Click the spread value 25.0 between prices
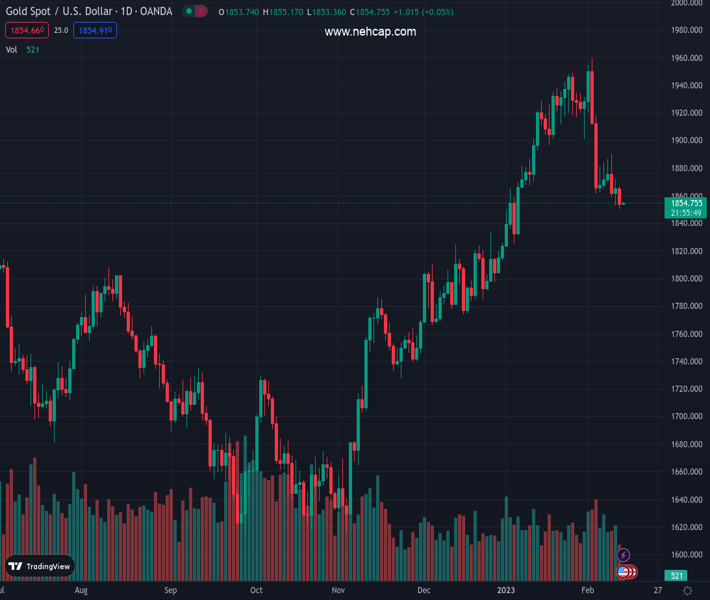The height and width of the screenshot is (600, 710). (61, 31)
